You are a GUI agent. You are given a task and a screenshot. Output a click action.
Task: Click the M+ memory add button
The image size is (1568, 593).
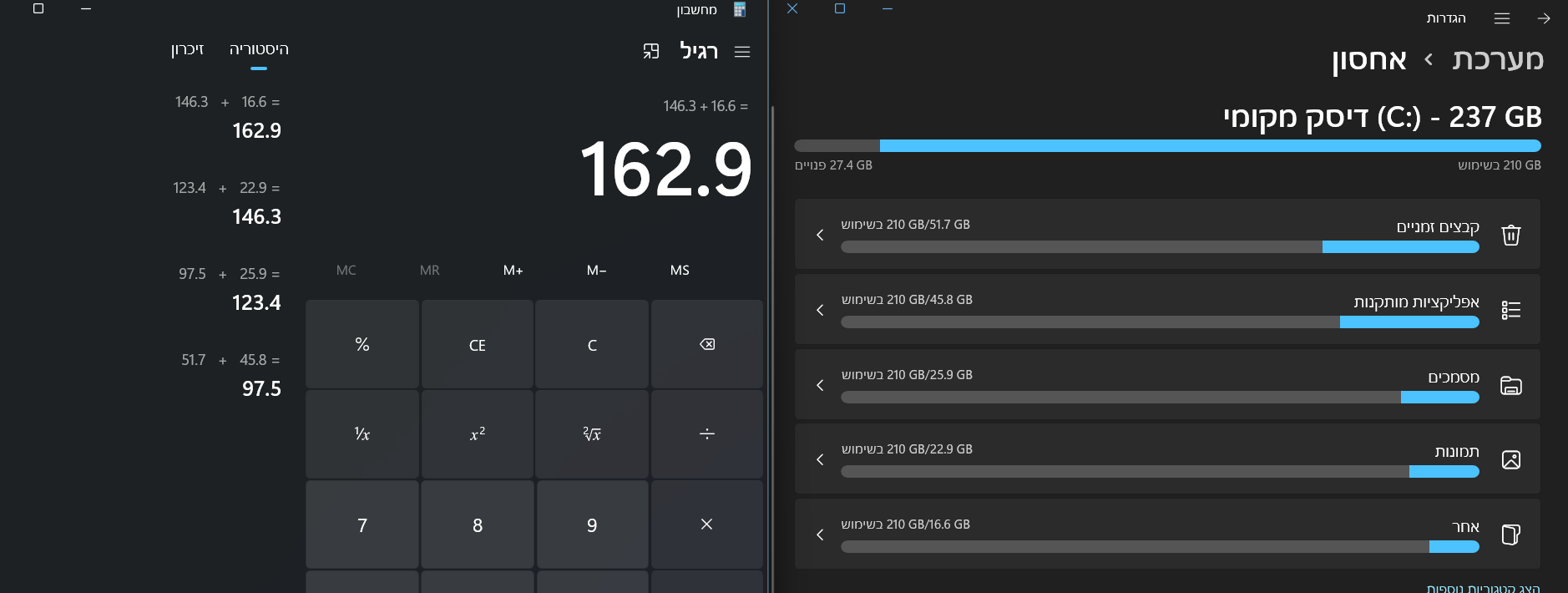(x=513, y=271)
